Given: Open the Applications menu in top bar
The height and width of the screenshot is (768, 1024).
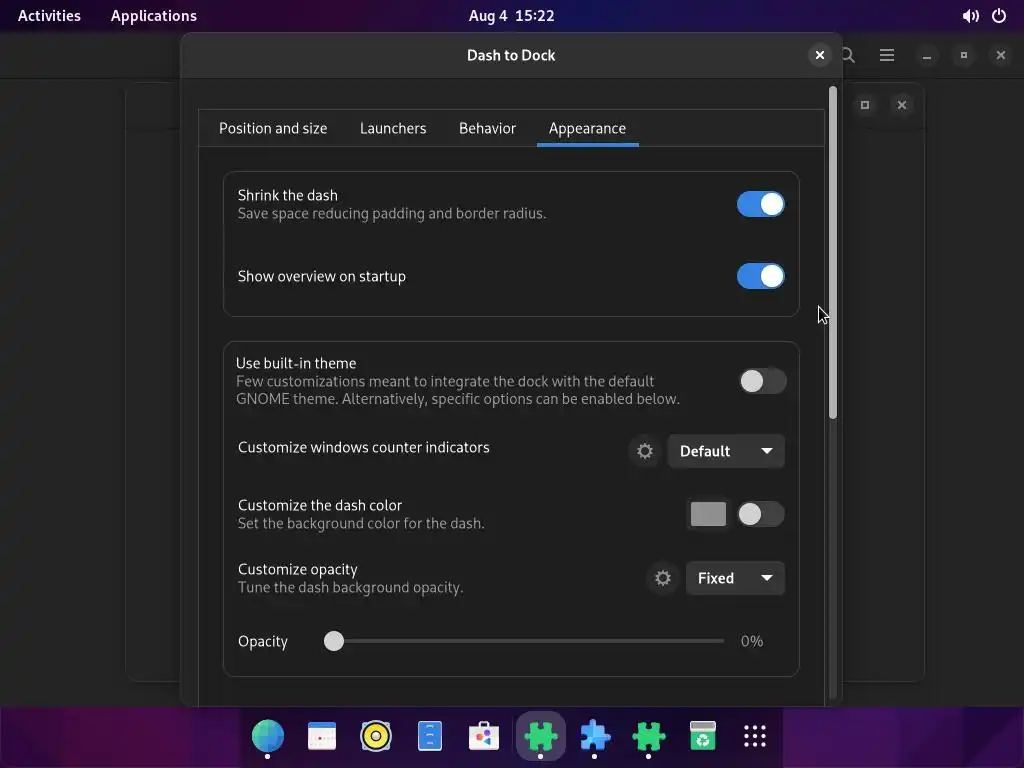Looking at the screenshot, I should pyautogui.click(x=153, y=16).
